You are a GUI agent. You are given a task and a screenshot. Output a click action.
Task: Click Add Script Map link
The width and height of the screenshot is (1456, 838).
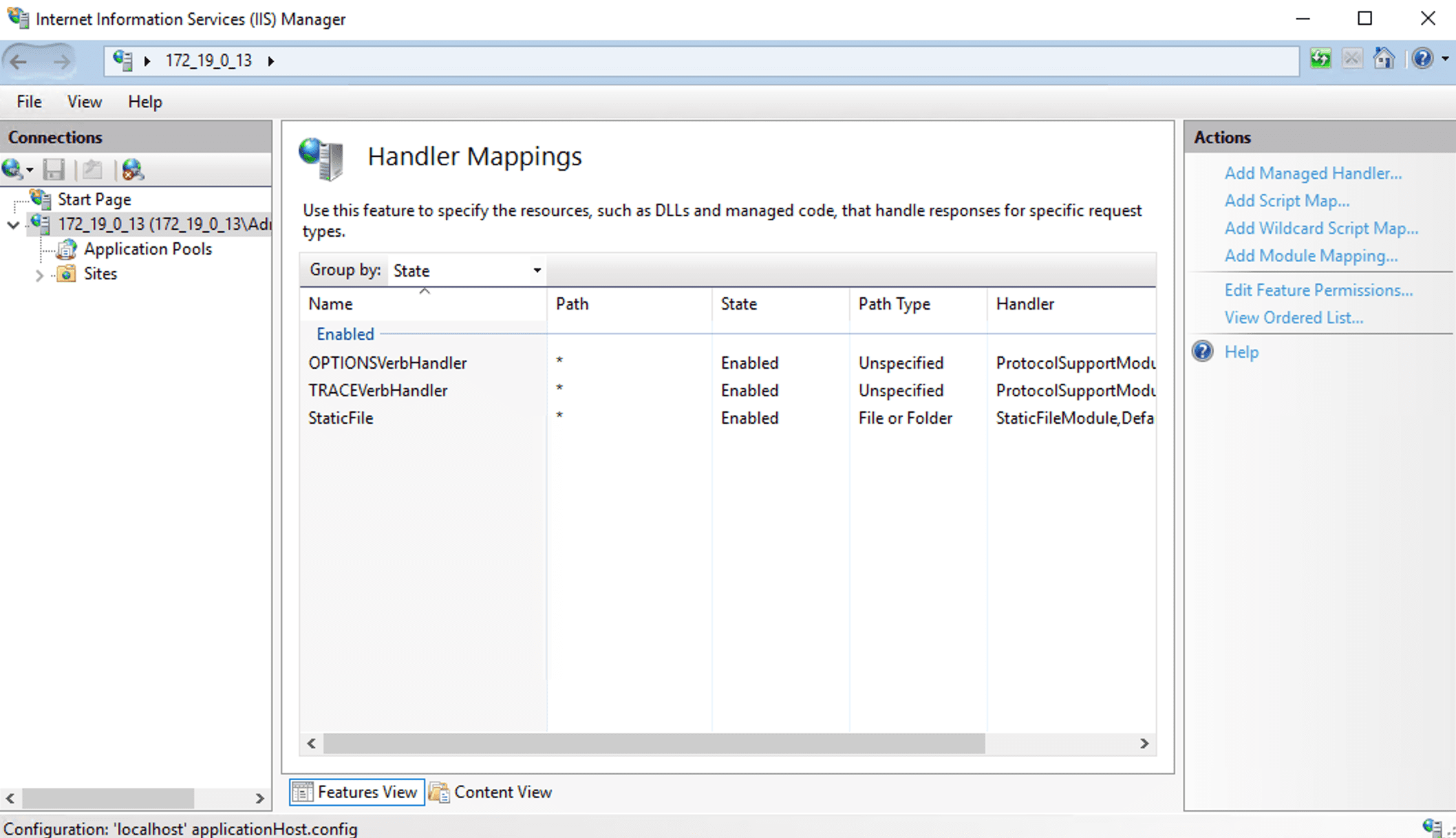coord(1287,201)
